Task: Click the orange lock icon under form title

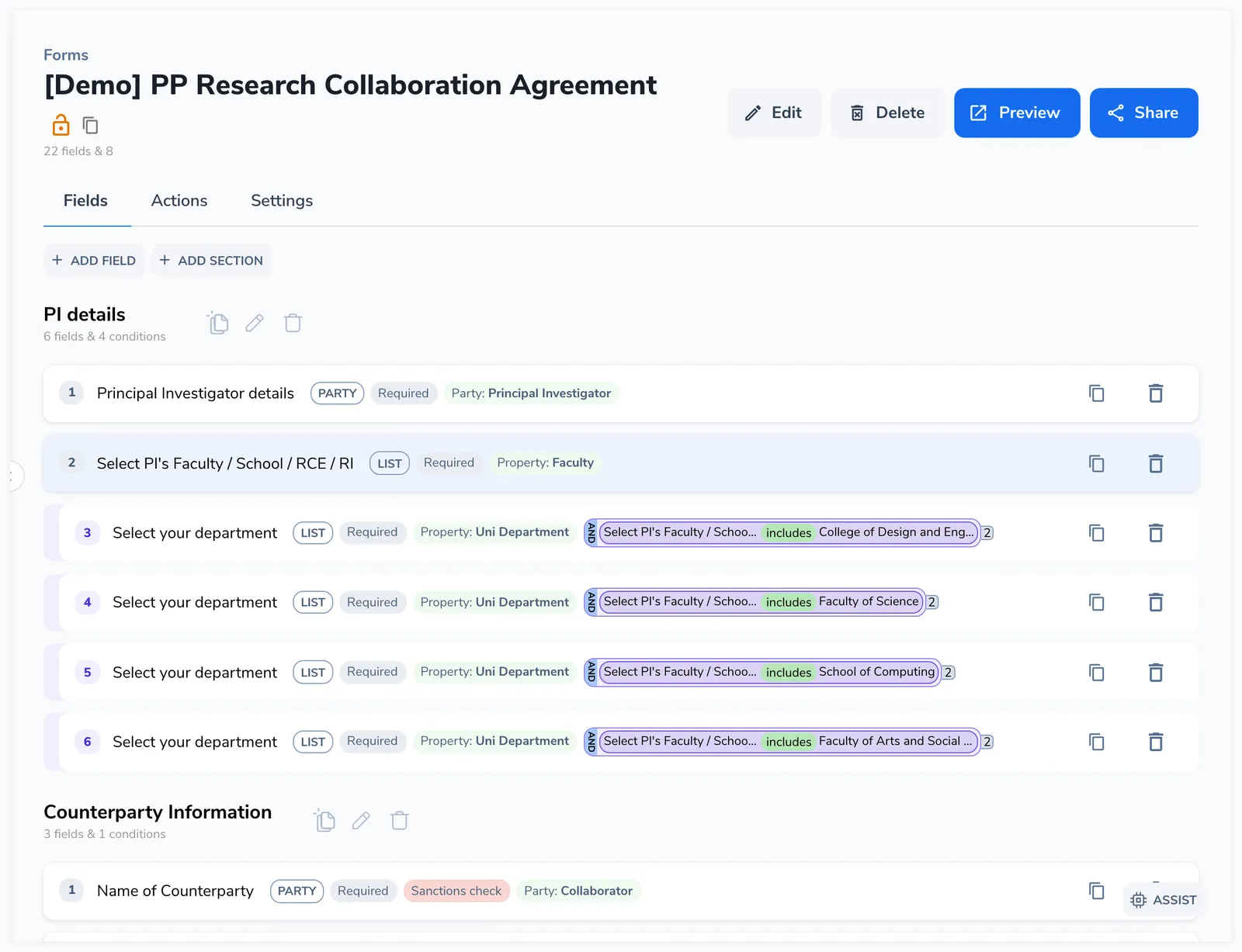Action: pos(61,125)
